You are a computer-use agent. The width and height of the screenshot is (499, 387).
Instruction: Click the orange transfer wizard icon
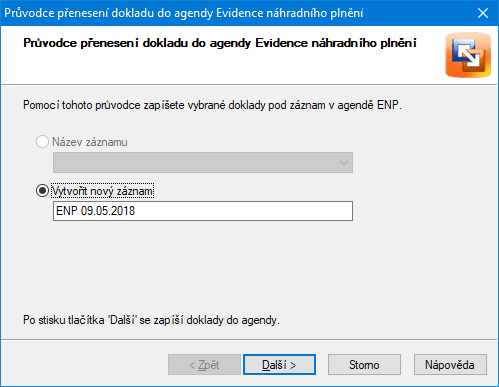click(x=468, y=55)
